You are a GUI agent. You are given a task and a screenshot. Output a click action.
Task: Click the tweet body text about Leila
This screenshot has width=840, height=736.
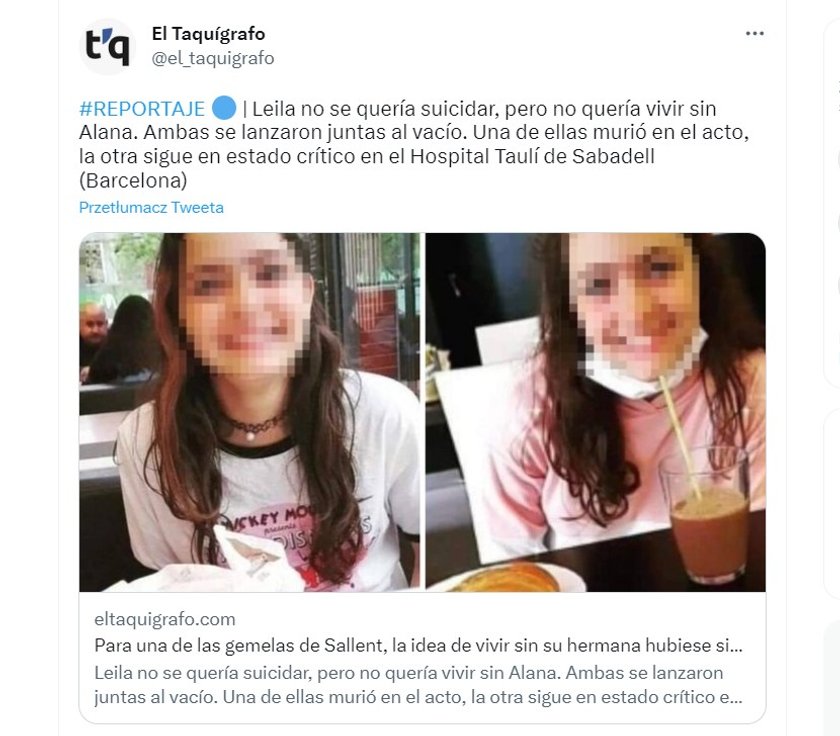414,144
